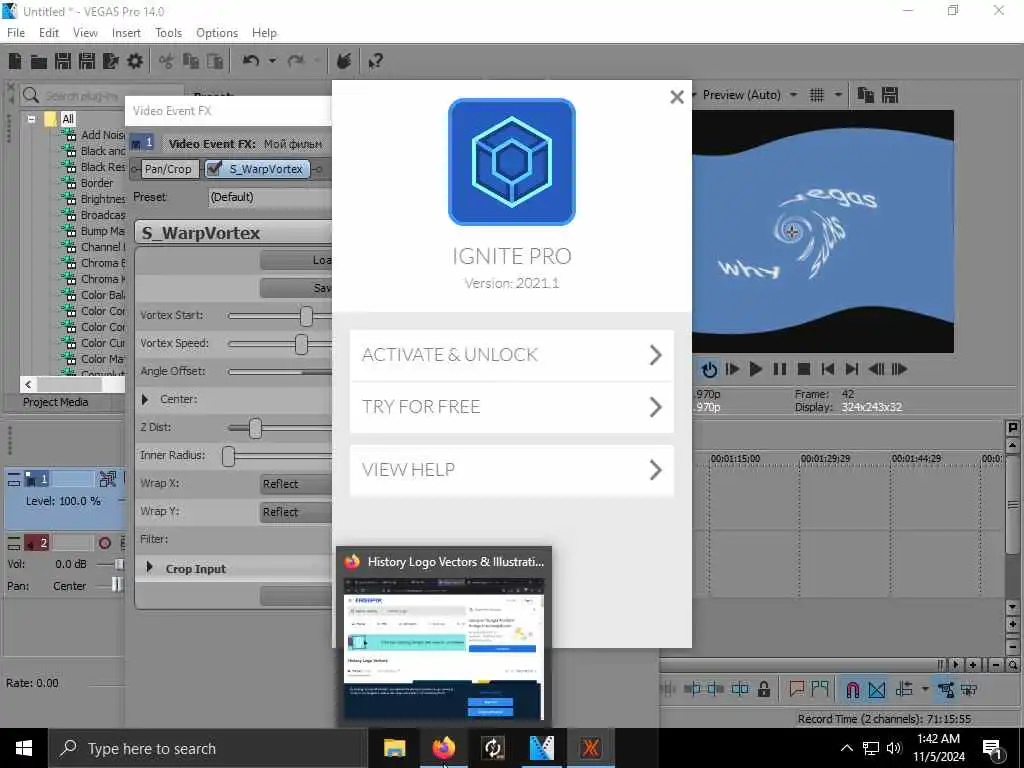Screen dimensions: 1024x768
Task: Copy preview snapshot to clipboard icon
Action: click(865, 95)
